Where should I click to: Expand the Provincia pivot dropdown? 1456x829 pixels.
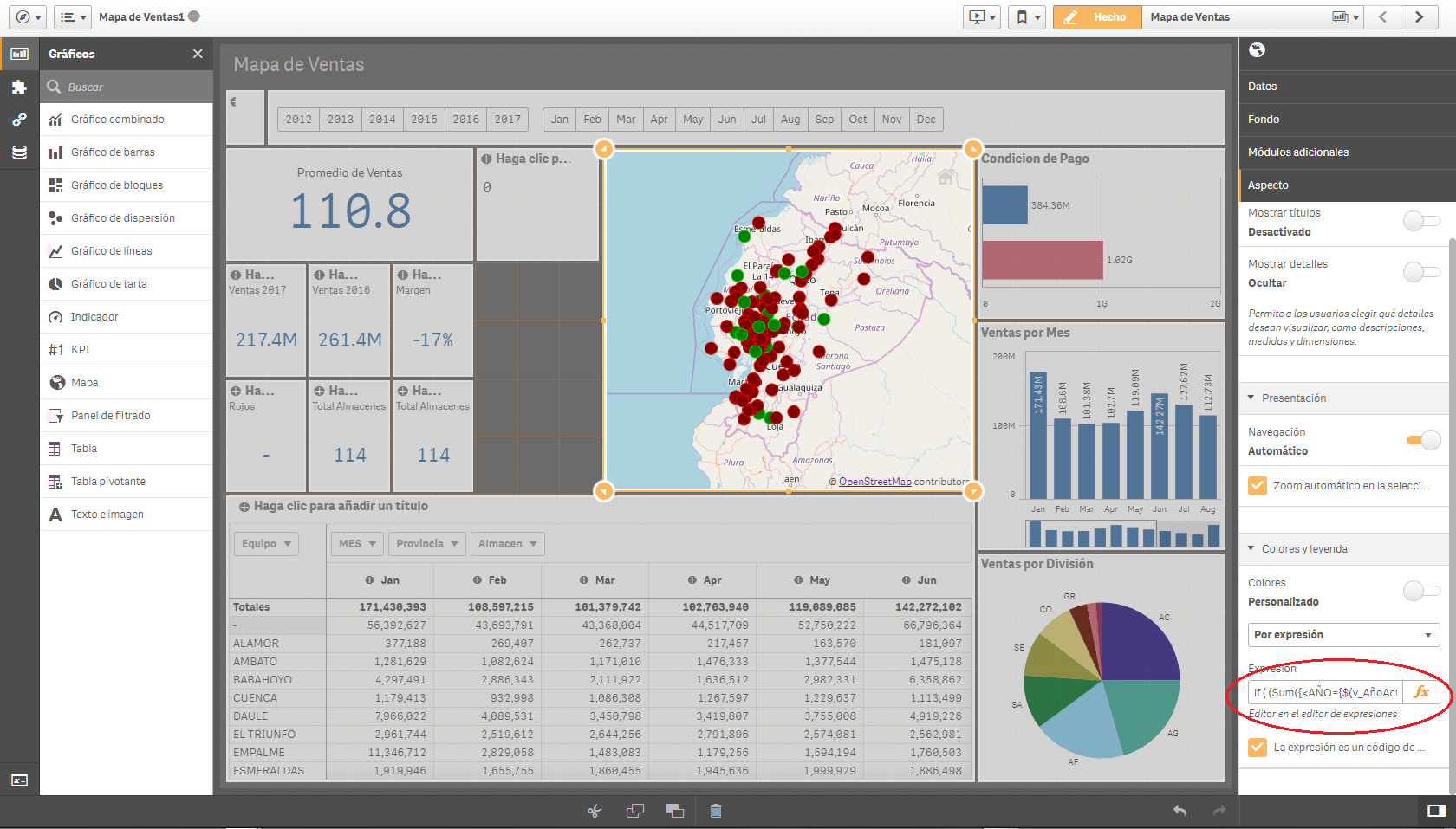(427, 544)
